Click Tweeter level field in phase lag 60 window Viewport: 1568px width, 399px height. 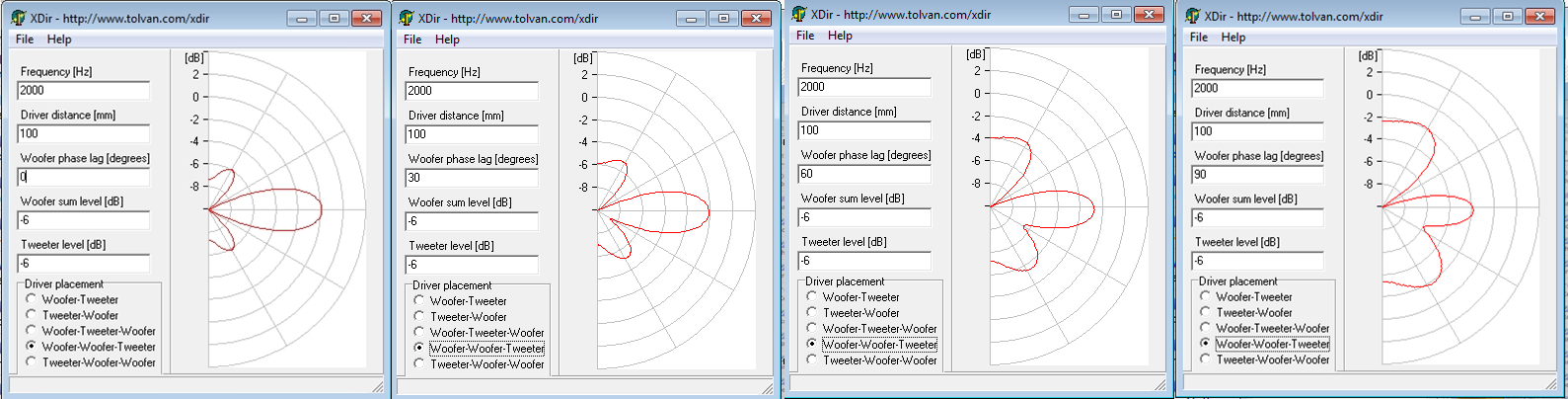(864, 261)
